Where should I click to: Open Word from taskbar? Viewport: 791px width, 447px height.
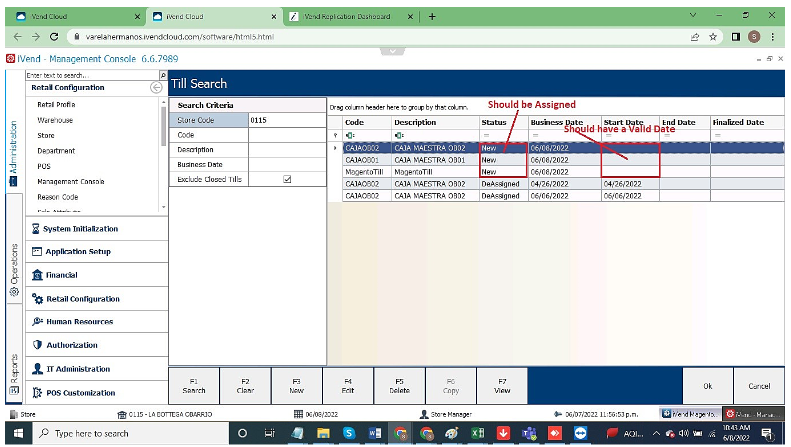[x=374, y=433]
